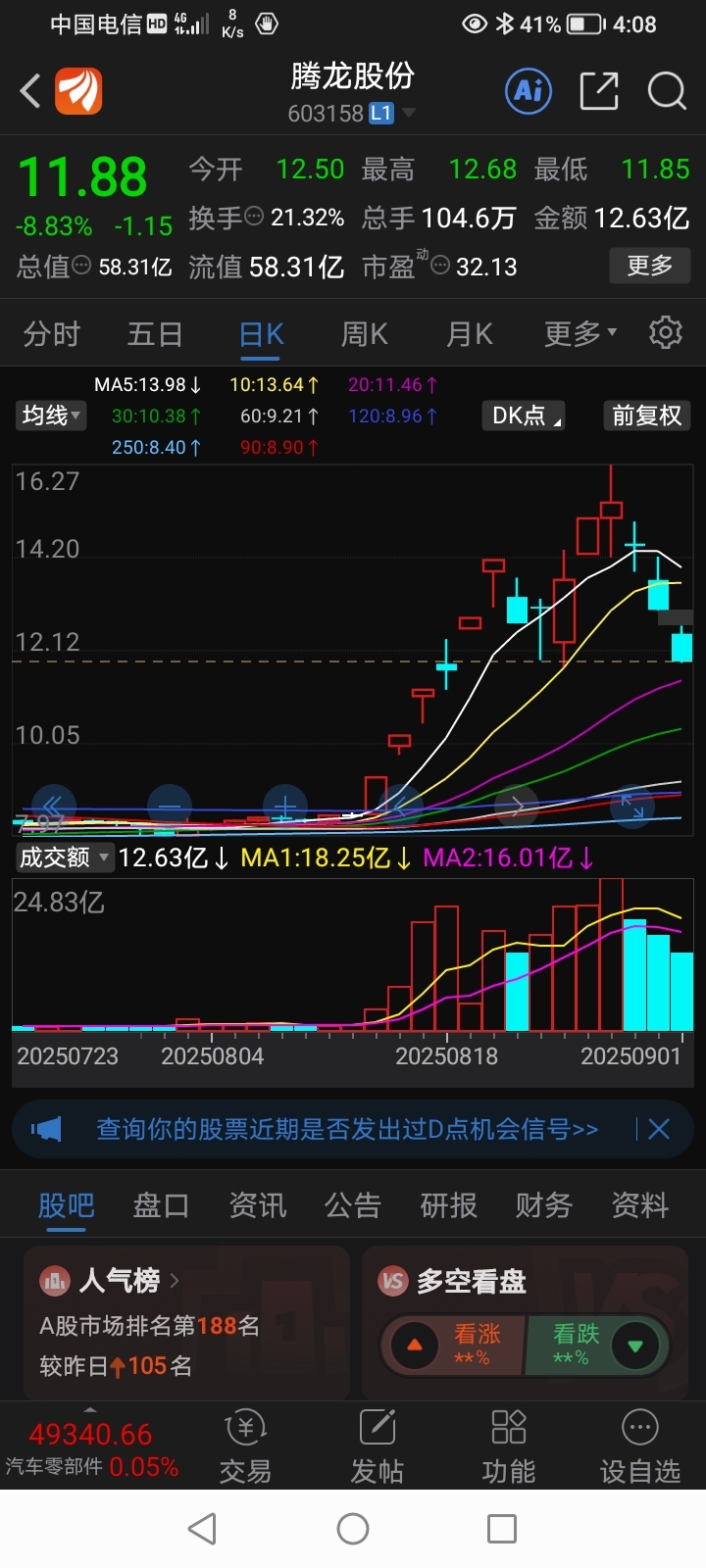Open 公告 tab
The height and width of the screenshot is (1568, 706).
352,1204
